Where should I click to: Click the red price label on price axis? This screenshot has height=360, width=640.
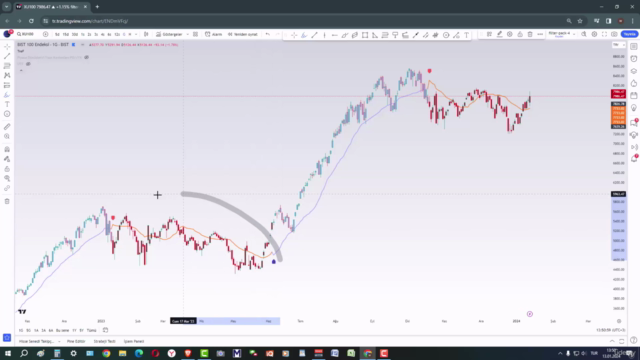click(618, 94)
